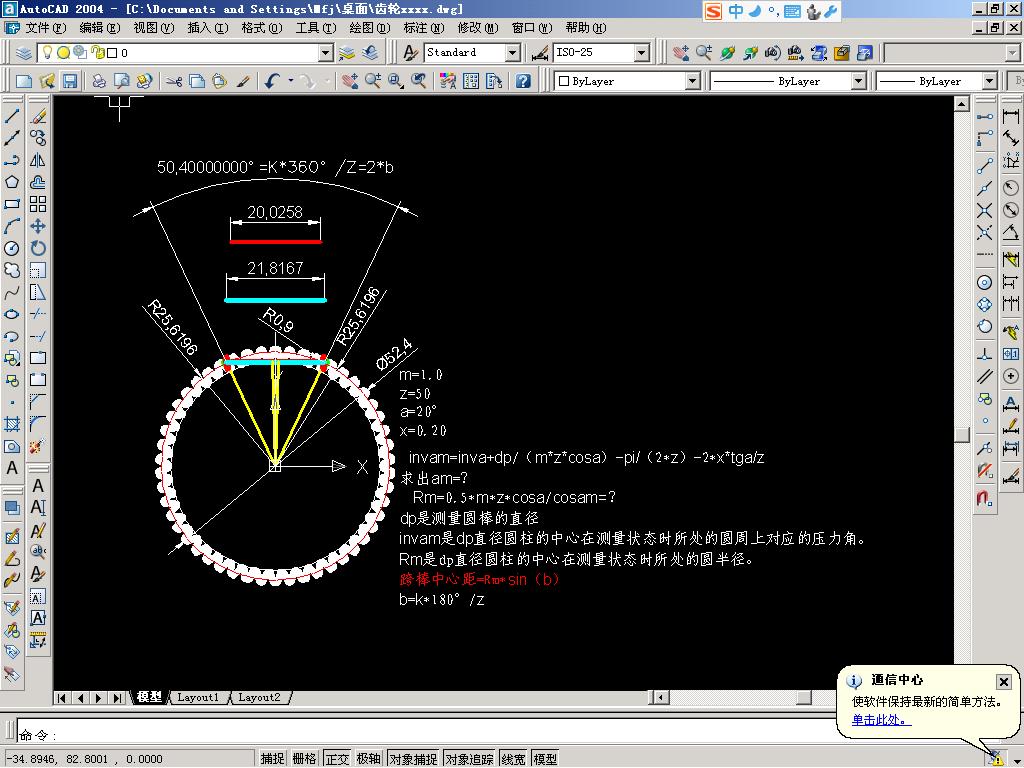The width and height of the screenshot is (1024, 768).
Task: Click the Undo arrow icon
Action: point(272,81)
